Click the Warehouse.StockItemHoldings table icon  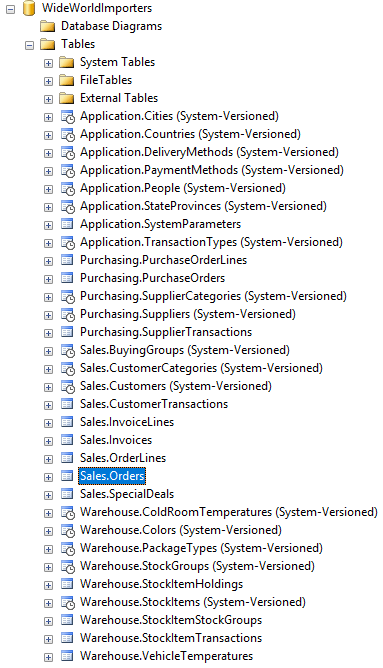tap(67, 584)
